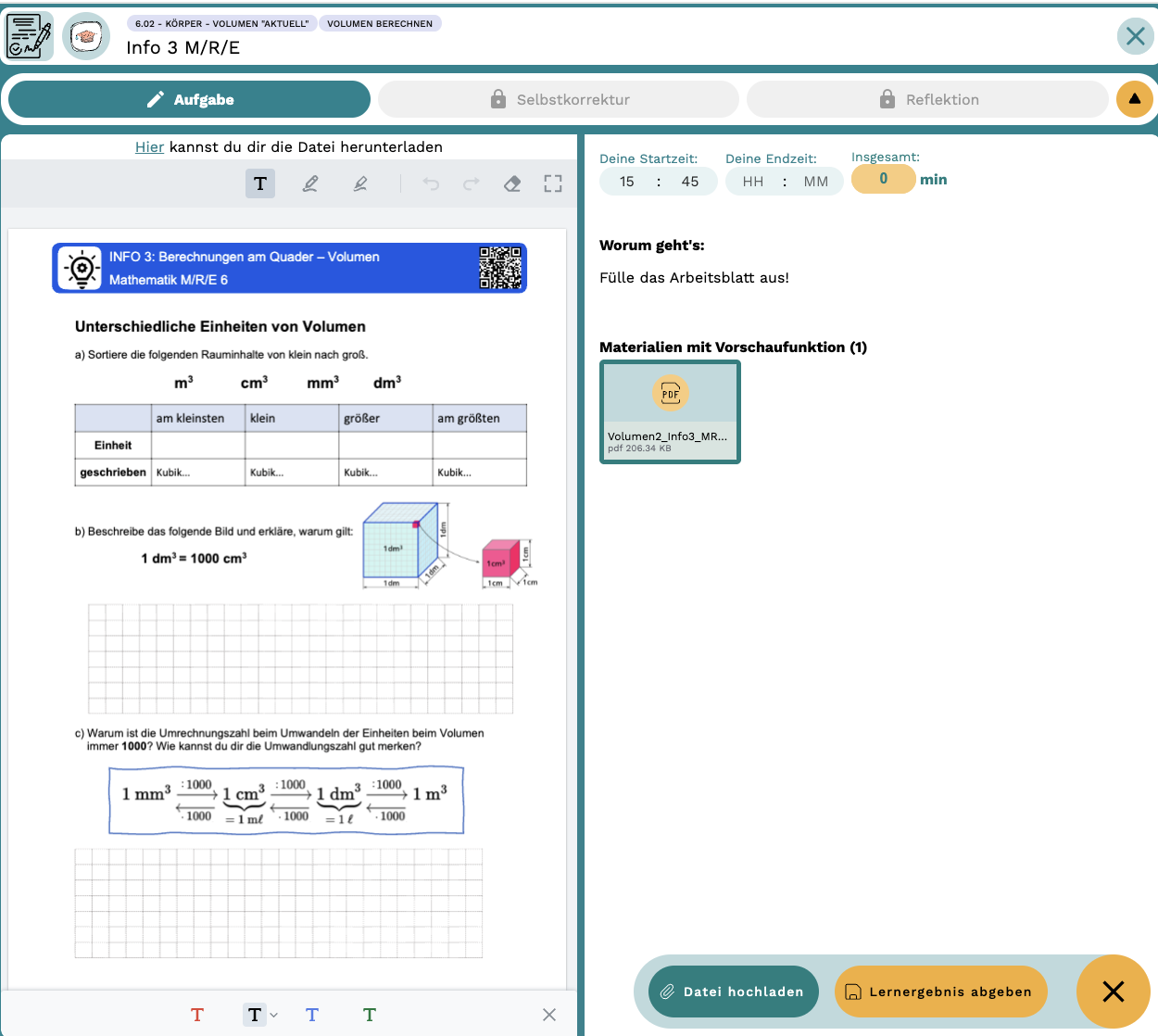
Task: Click the checklist worksheet icon at top left
Action: (30, 36)
